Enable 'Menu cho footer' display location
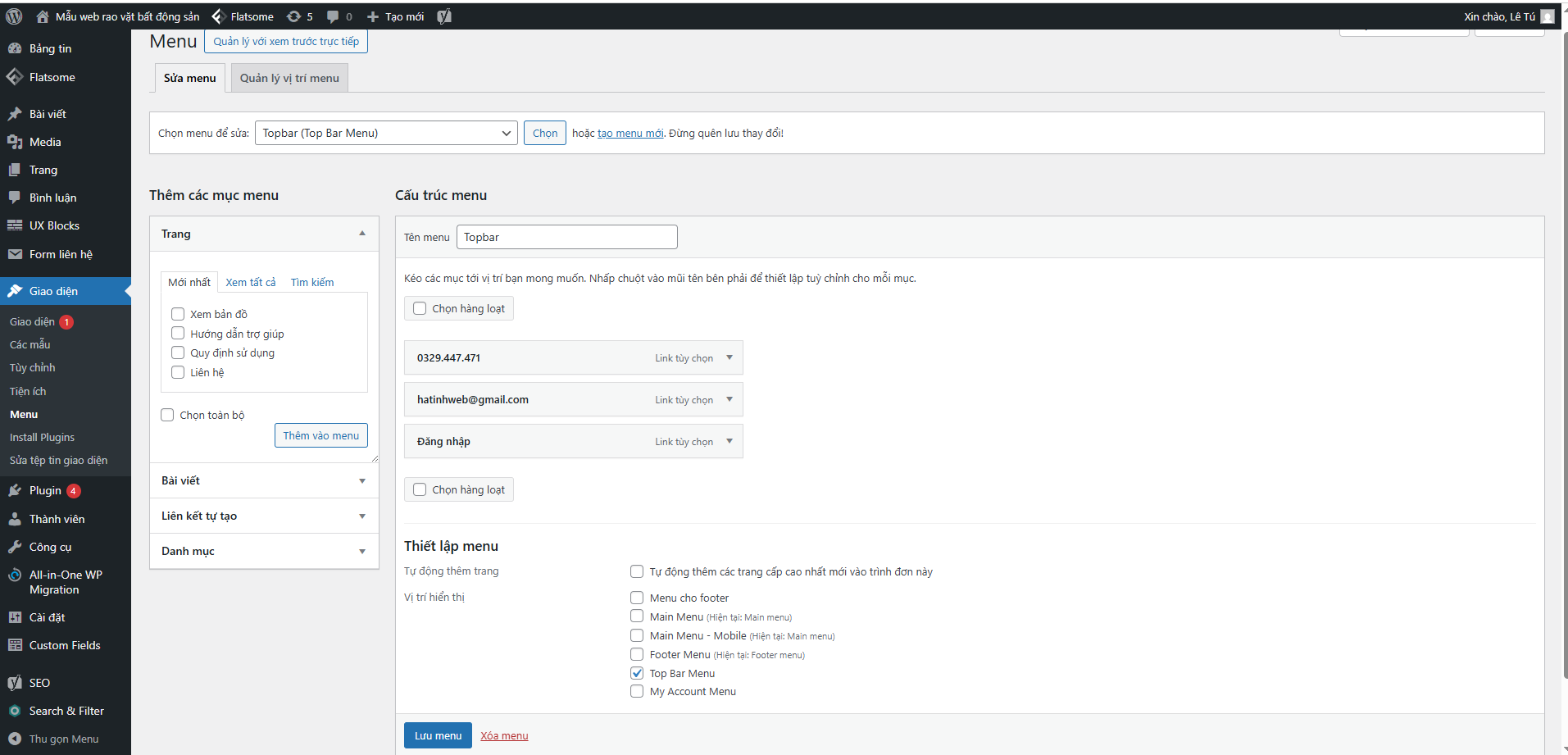This screenshot has width=1568, height=755. [637, 598]
